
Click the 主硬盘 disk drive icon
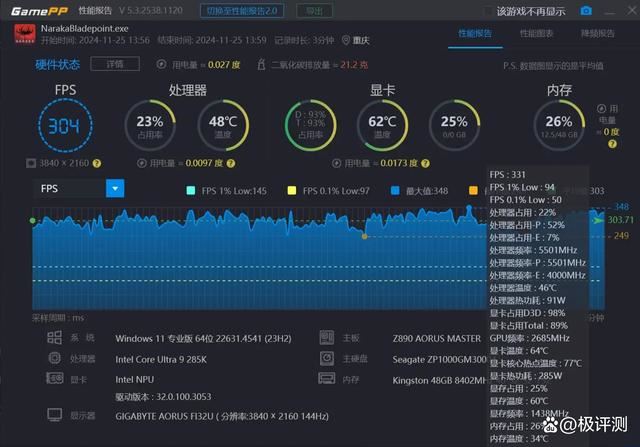[x=327, y=358]
